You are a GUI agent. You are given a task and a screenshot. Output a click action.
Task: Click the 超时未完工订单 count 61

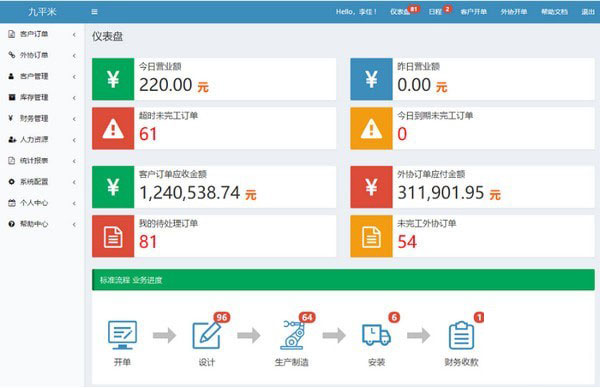[x=148, y=134]
